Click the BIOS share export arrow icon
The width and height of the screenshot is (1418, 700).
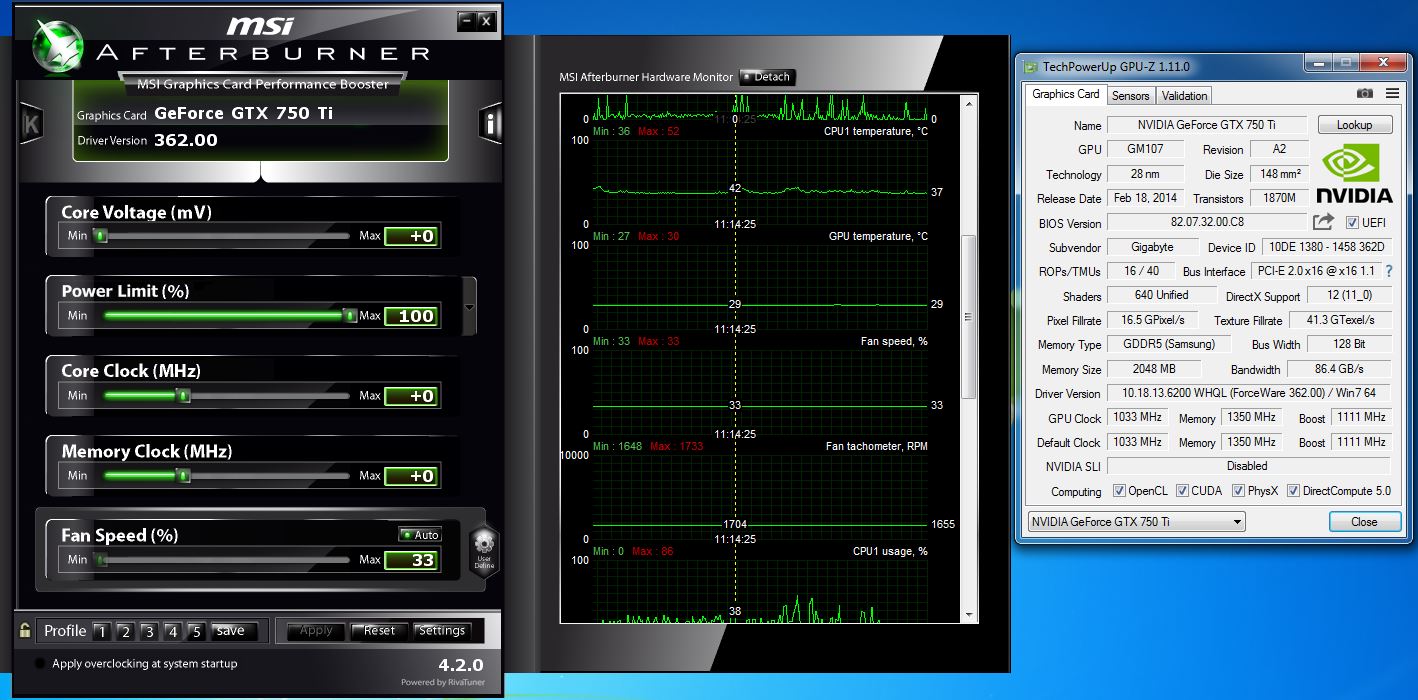[1323, 222]
